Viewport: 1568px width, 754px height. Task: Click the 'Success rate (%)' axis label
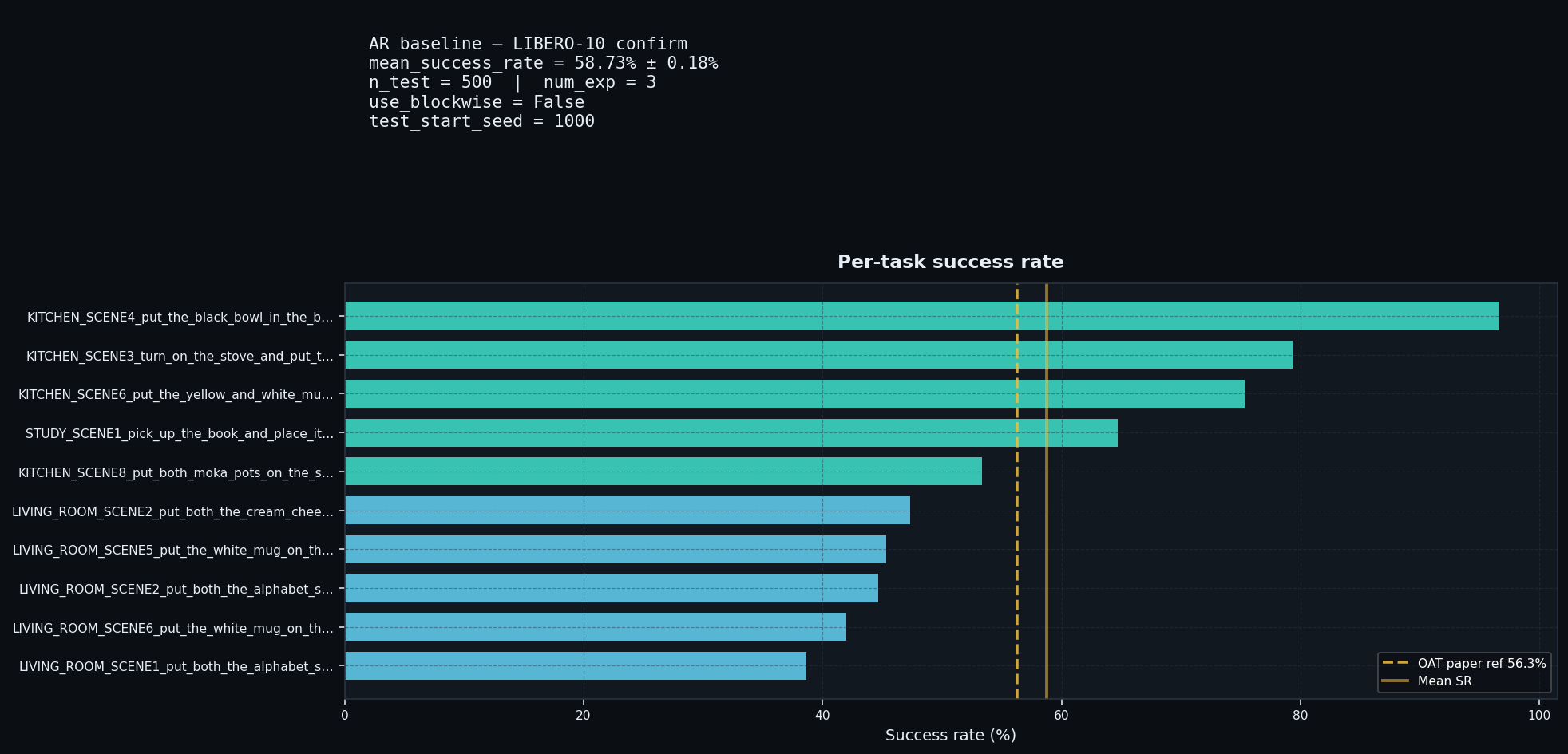(950, 736)
